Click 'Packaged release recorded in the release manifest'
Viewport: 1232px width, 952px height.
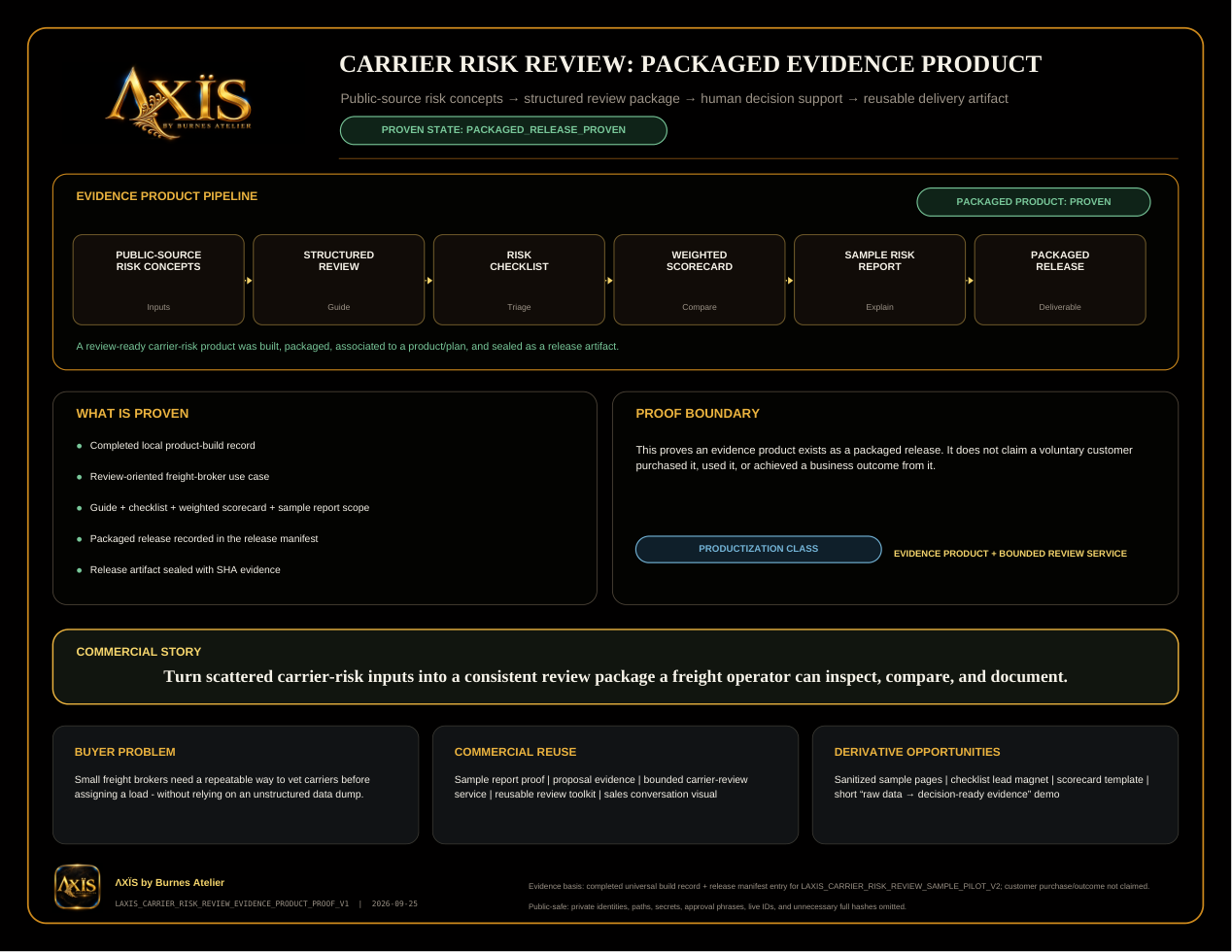pos(204,539)
